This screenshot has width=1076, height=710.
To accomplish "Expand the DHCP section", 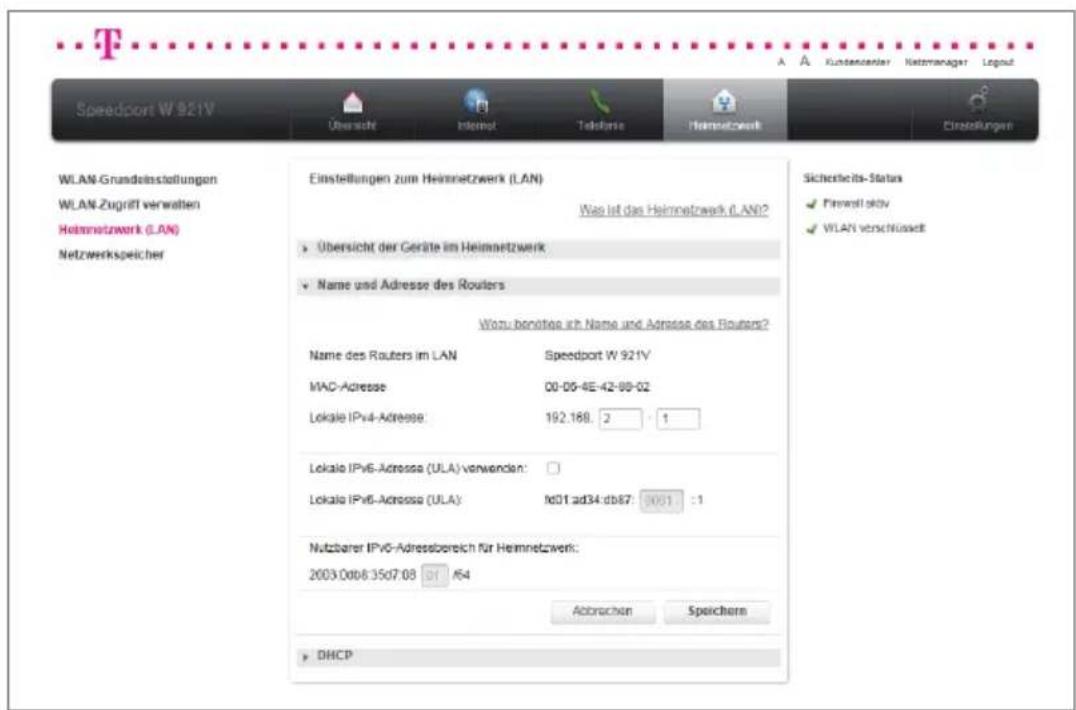I will pyautogui.click(x=540, y=656).
